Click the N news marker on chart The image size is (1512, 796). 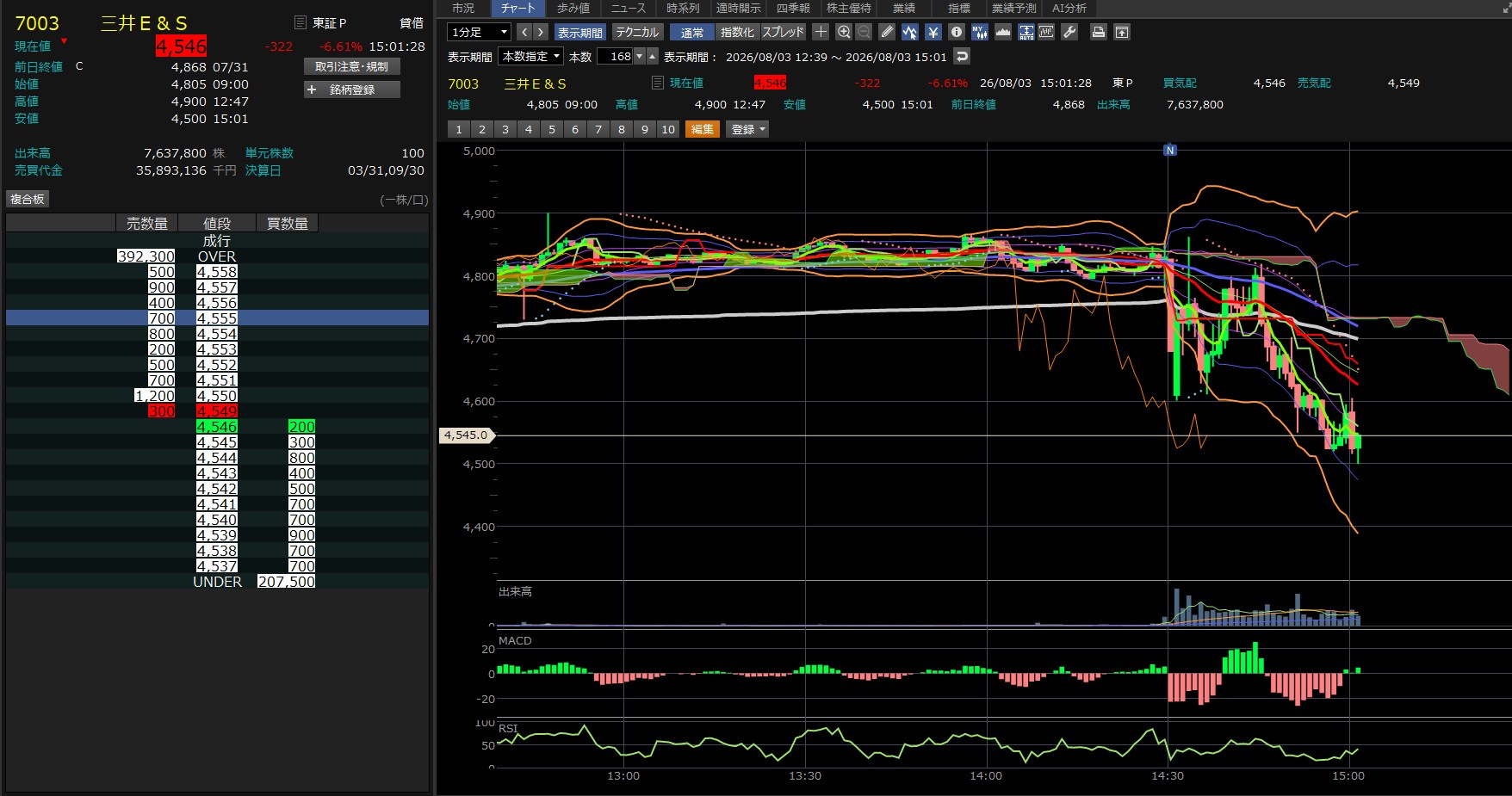1169,150
